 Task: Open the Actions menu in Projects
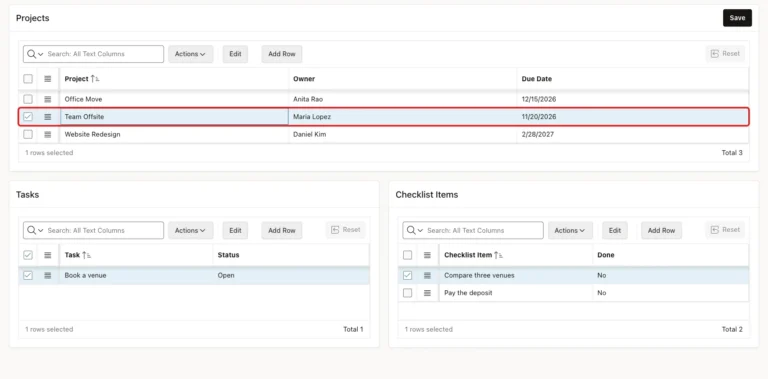point(191,54)
